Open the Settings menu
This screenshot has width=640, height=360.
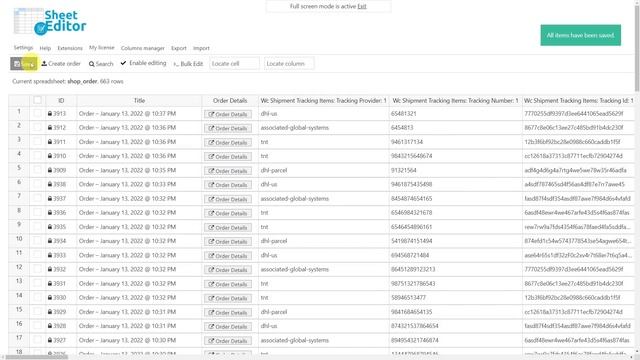pyautogui.click(x=23, y=48)
